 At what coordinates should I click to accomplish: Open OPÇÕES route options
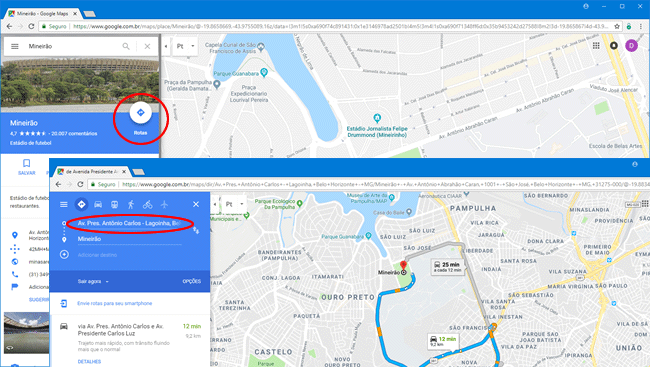pyautogui.click(x=192, y=281)
